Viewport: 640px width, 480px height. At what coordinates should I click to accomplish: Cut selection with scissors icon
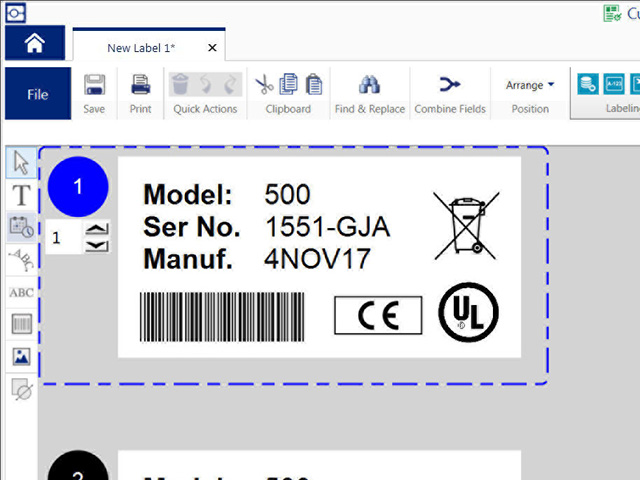264,84
